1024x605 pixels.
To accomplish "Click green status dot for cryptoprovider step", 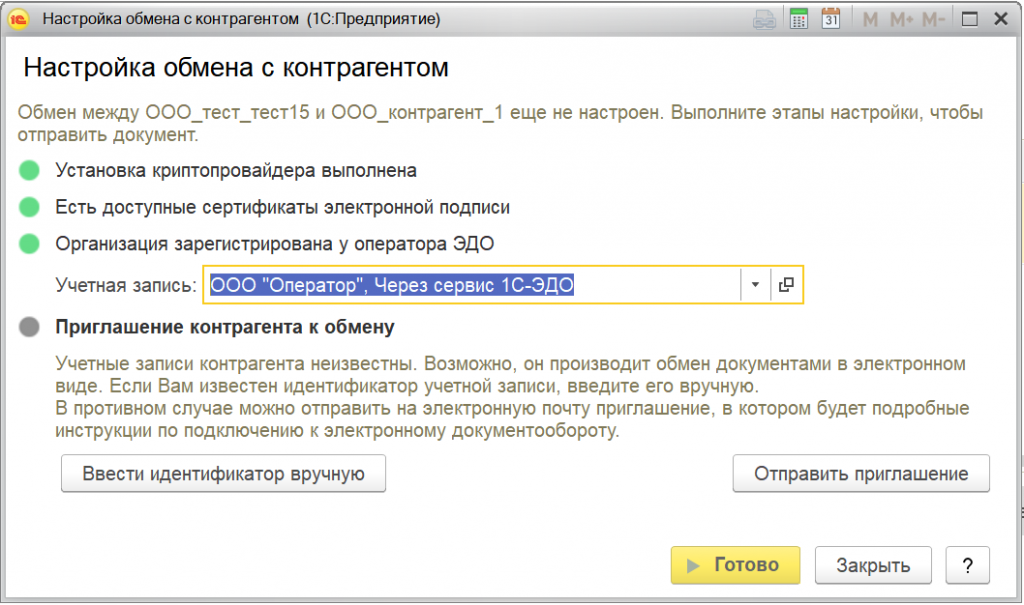I will 29,171.
